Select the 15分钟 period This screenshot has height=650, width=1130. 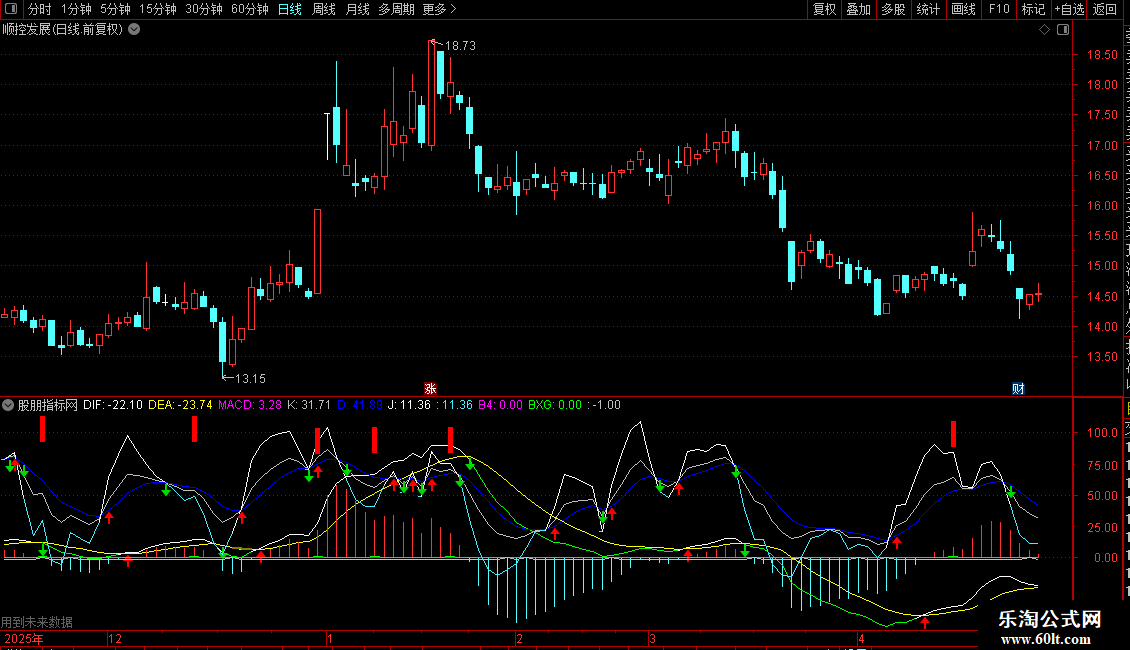(x=157, y=9)
